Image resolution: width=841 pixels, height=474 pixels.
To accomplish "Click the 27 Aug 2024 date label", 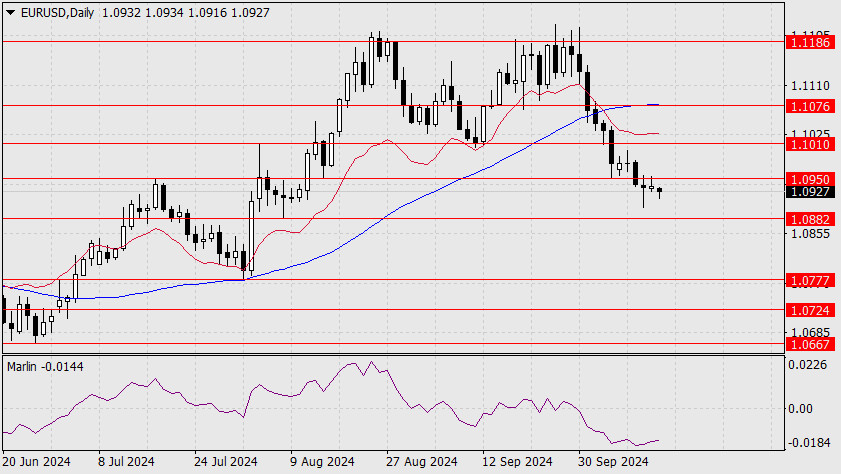I will tap(422, 462).
